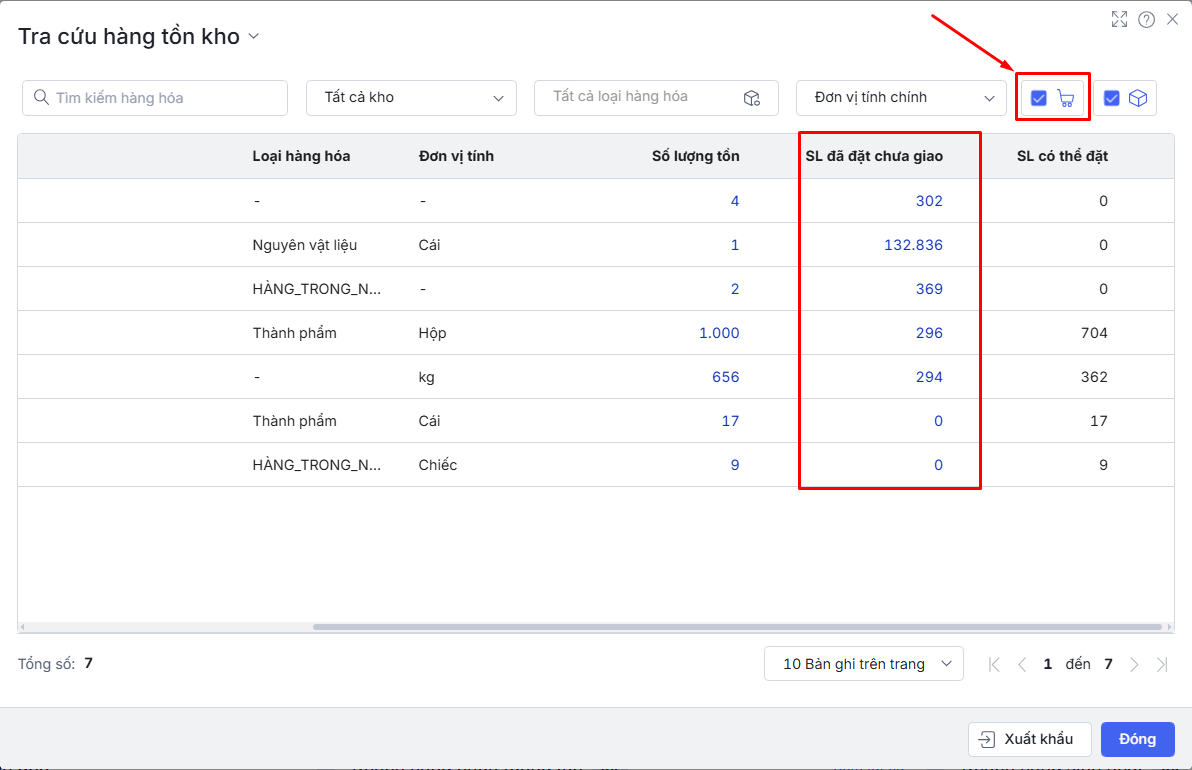Go to the previous page arrow
The height and width of the screenshot is (770, 1192).
pos(1021,664)
